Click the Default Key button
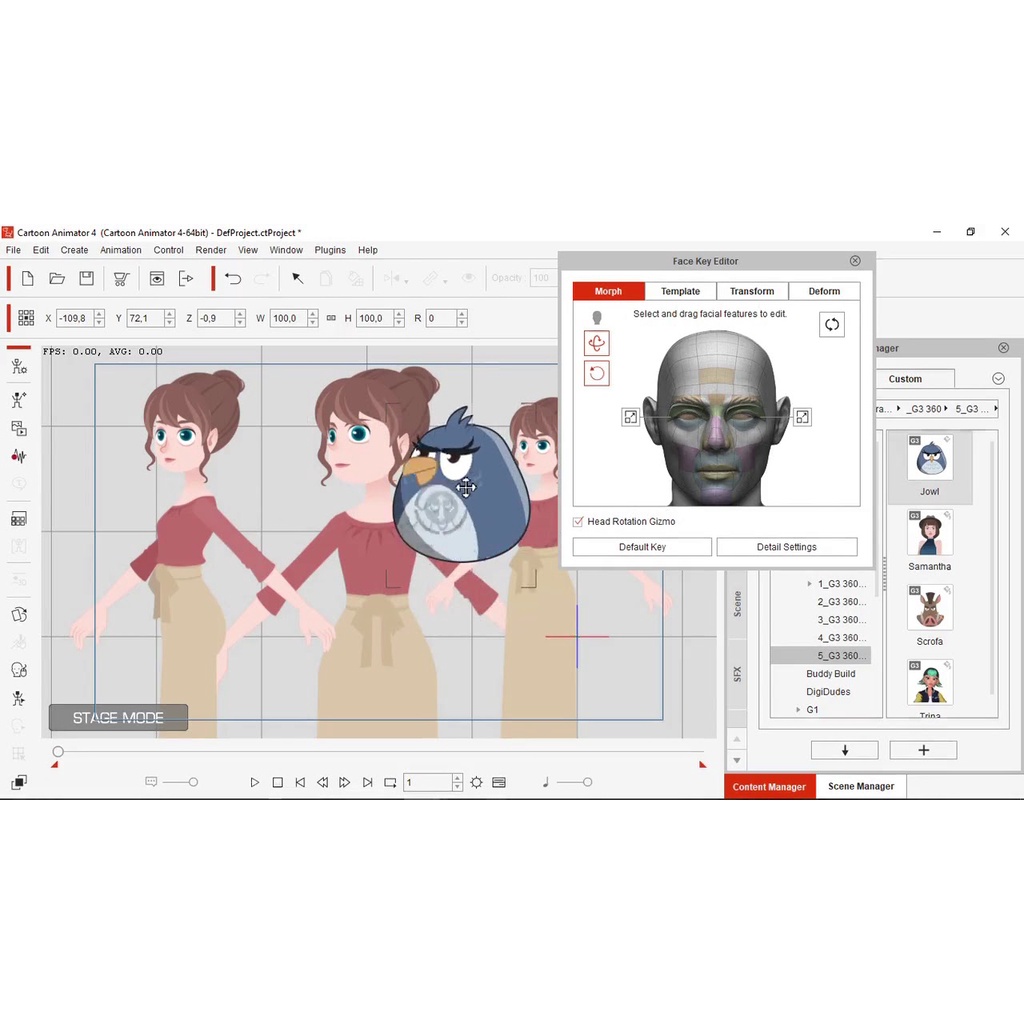 coord(642,547)
